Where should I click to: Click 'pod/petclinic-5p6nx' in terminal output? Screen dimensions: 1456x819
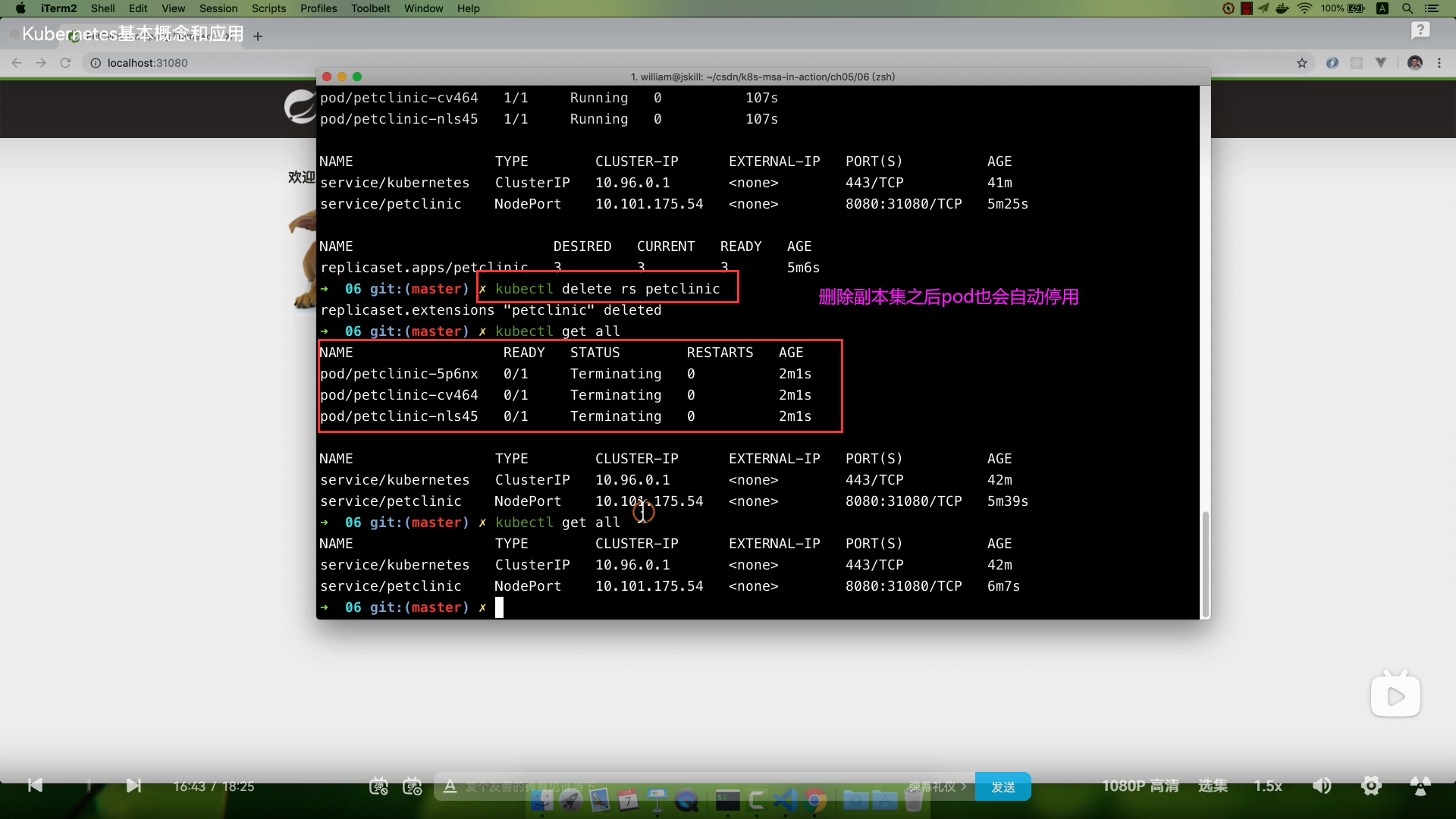point(399,374)
